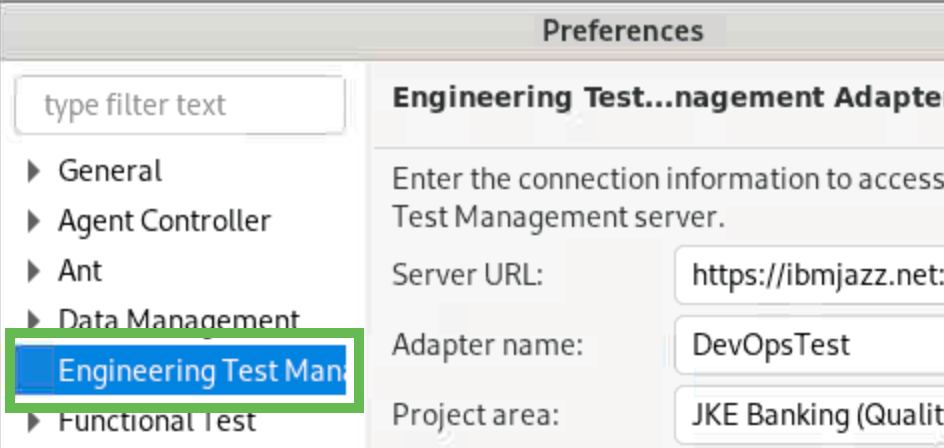Open the Ant preferences category
Screen dimensions: 944x448
[x=80, y=271]
